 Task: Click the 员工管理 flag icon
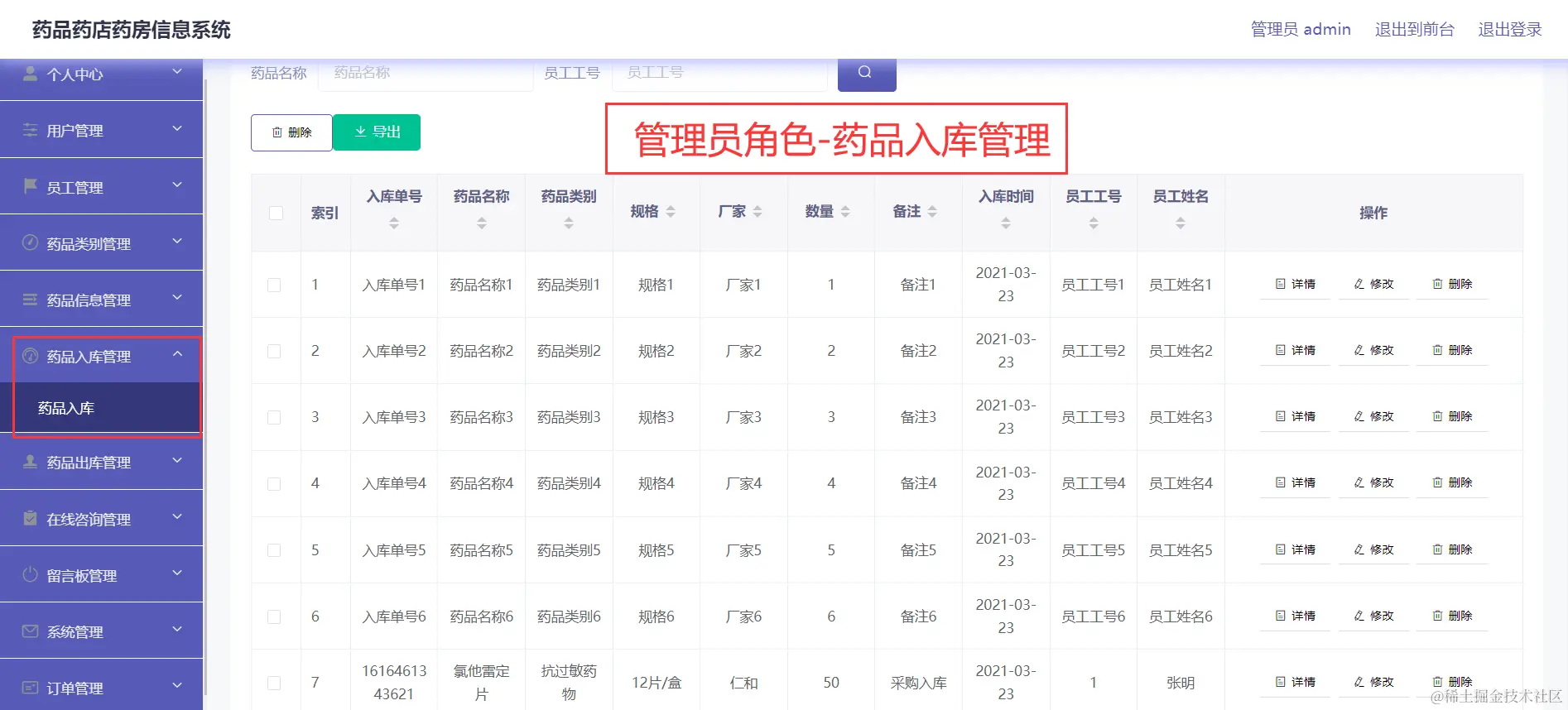tap(31, 186)
